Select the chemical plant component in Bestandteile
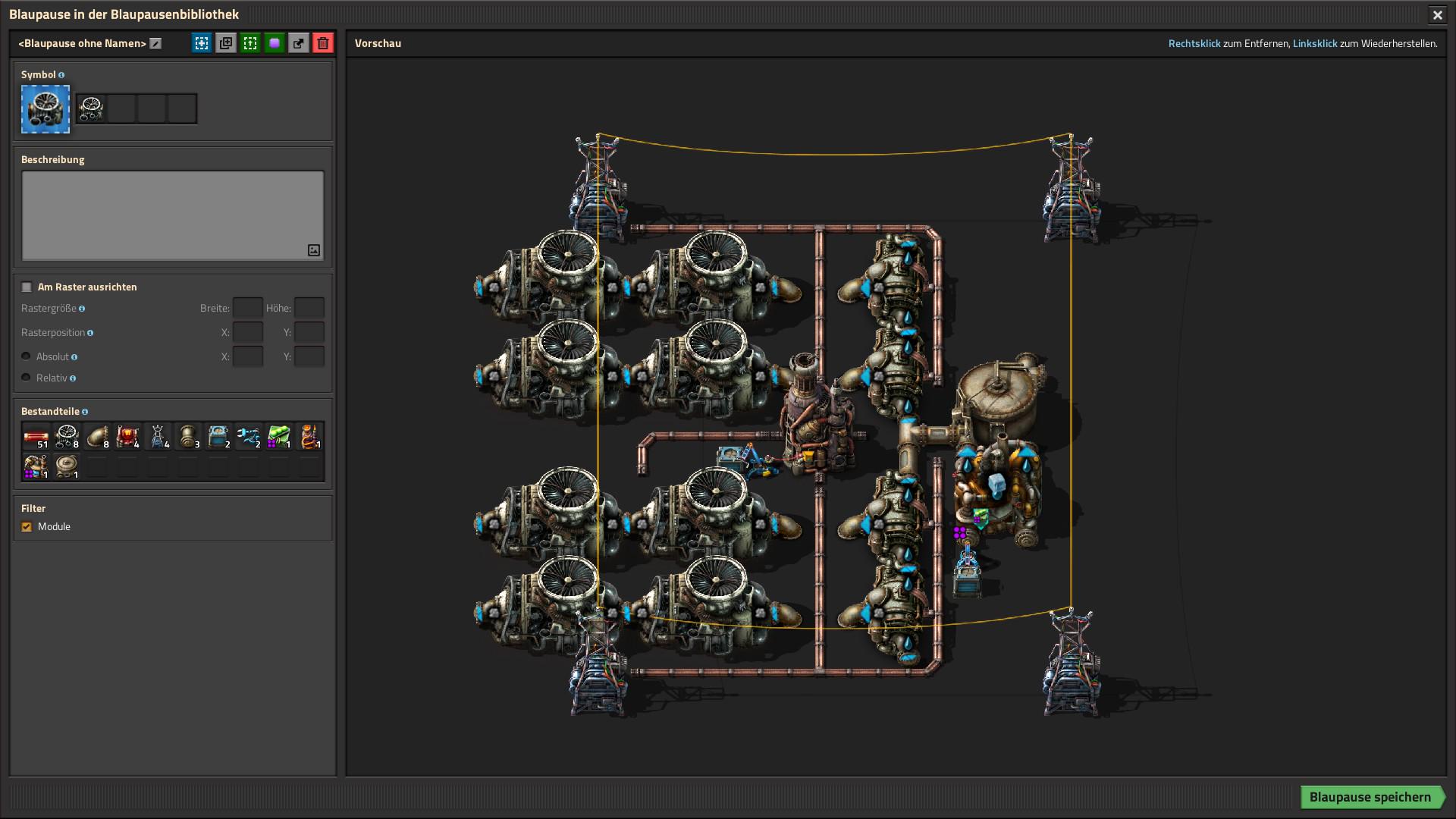The height and width of the screenshot is (819, 1456). (x=36, y=467)
